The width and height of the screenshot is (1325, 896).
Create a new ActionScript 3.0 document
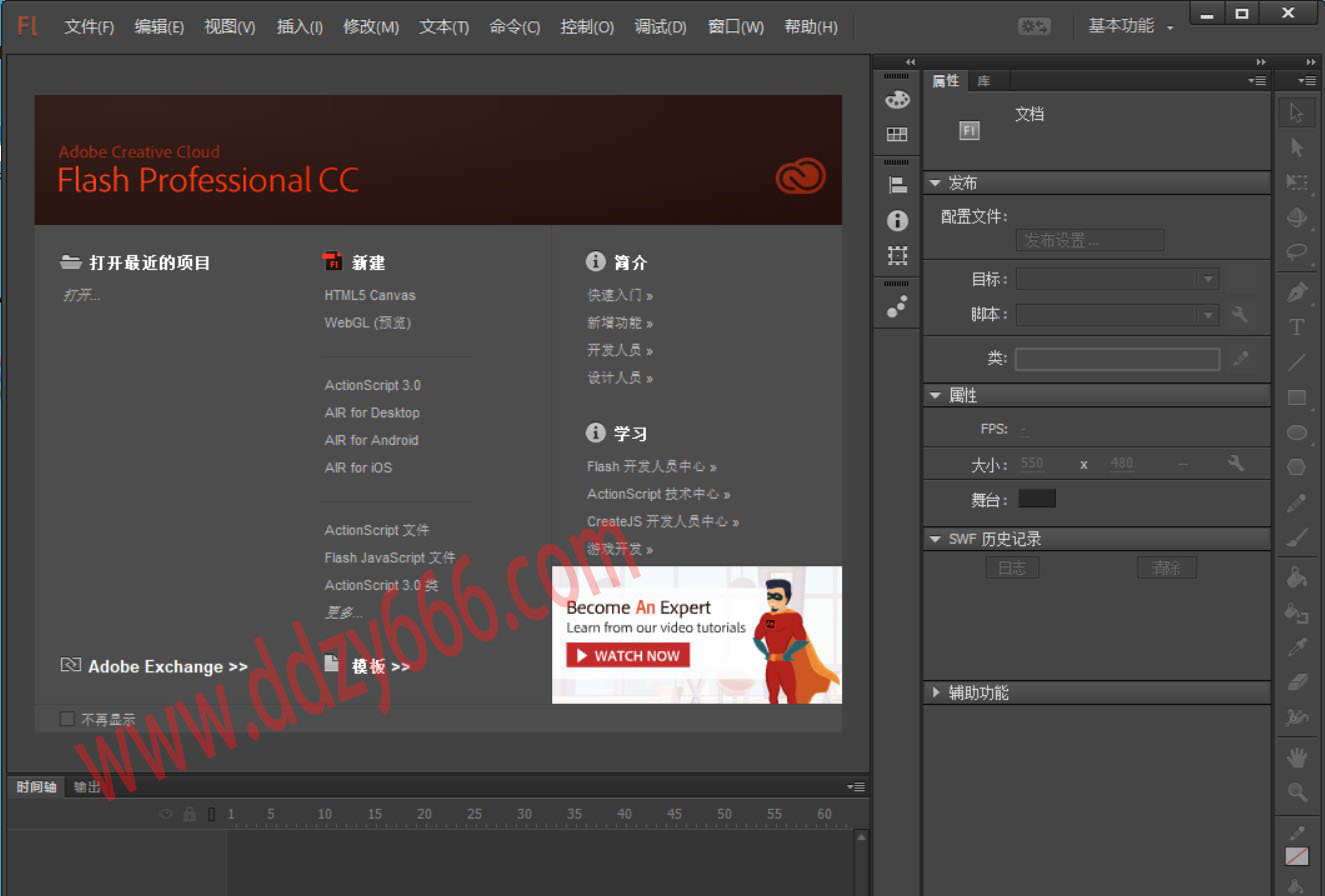click(372, 385)
